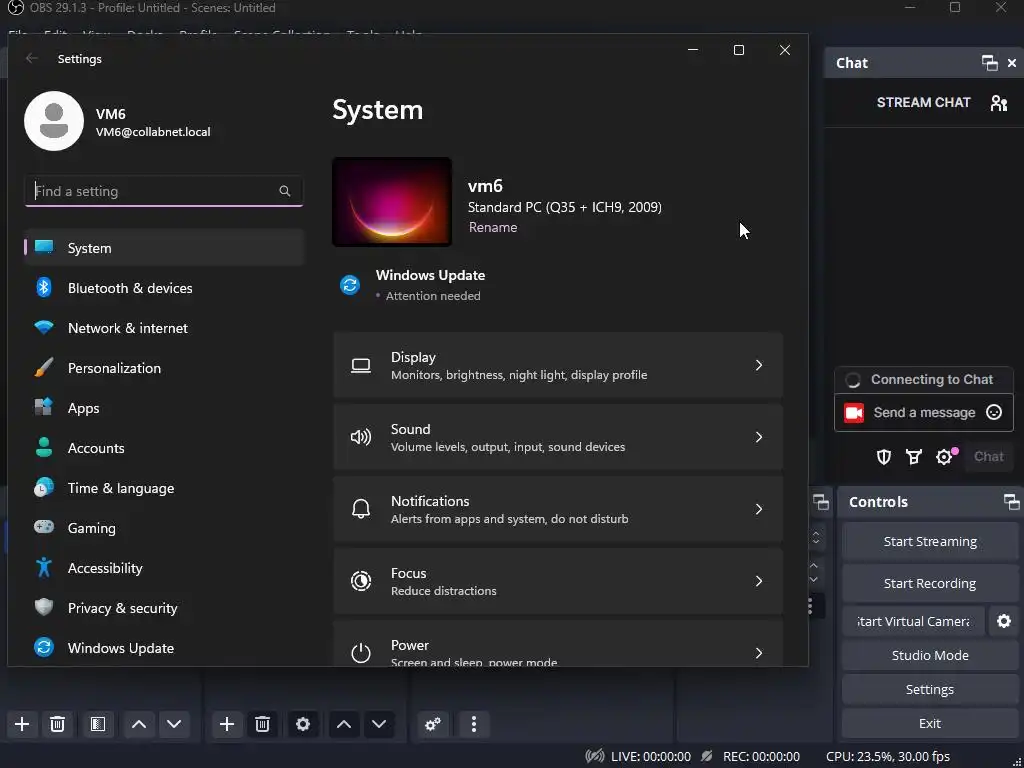This screenshot has height=768, width=1024.
Task: Float the Chat dock with its pop-out icon
Action: (989, 63)
